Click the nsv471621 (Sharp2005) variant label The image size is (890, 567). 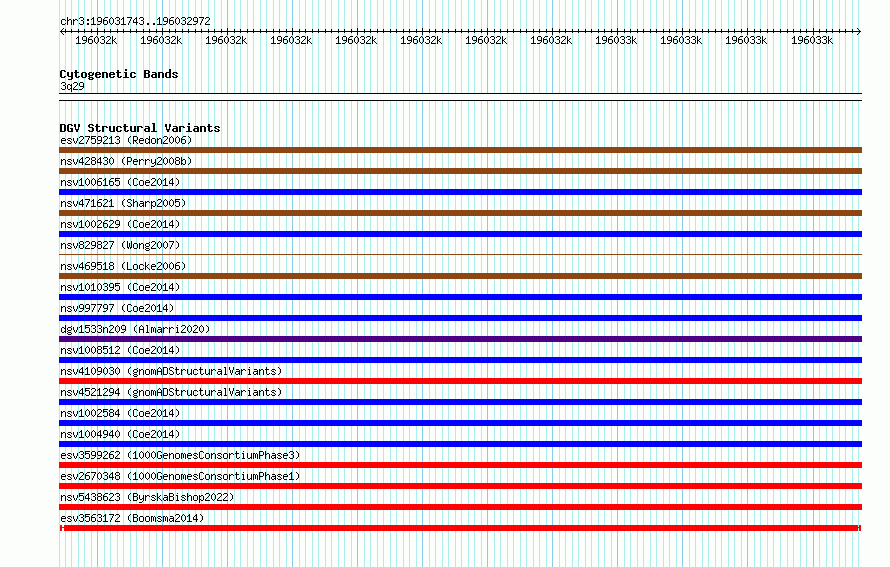[123, 203]
